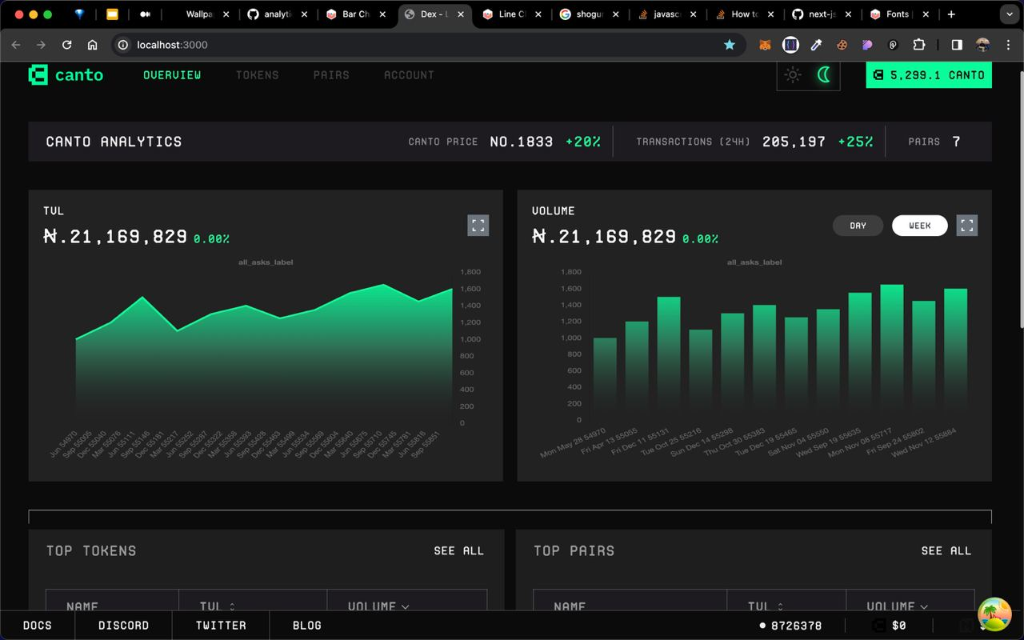Screen dimensions: 1024x640
Task: Expand the Volume chart to fullscreen
Action: [x=967, y=225]
